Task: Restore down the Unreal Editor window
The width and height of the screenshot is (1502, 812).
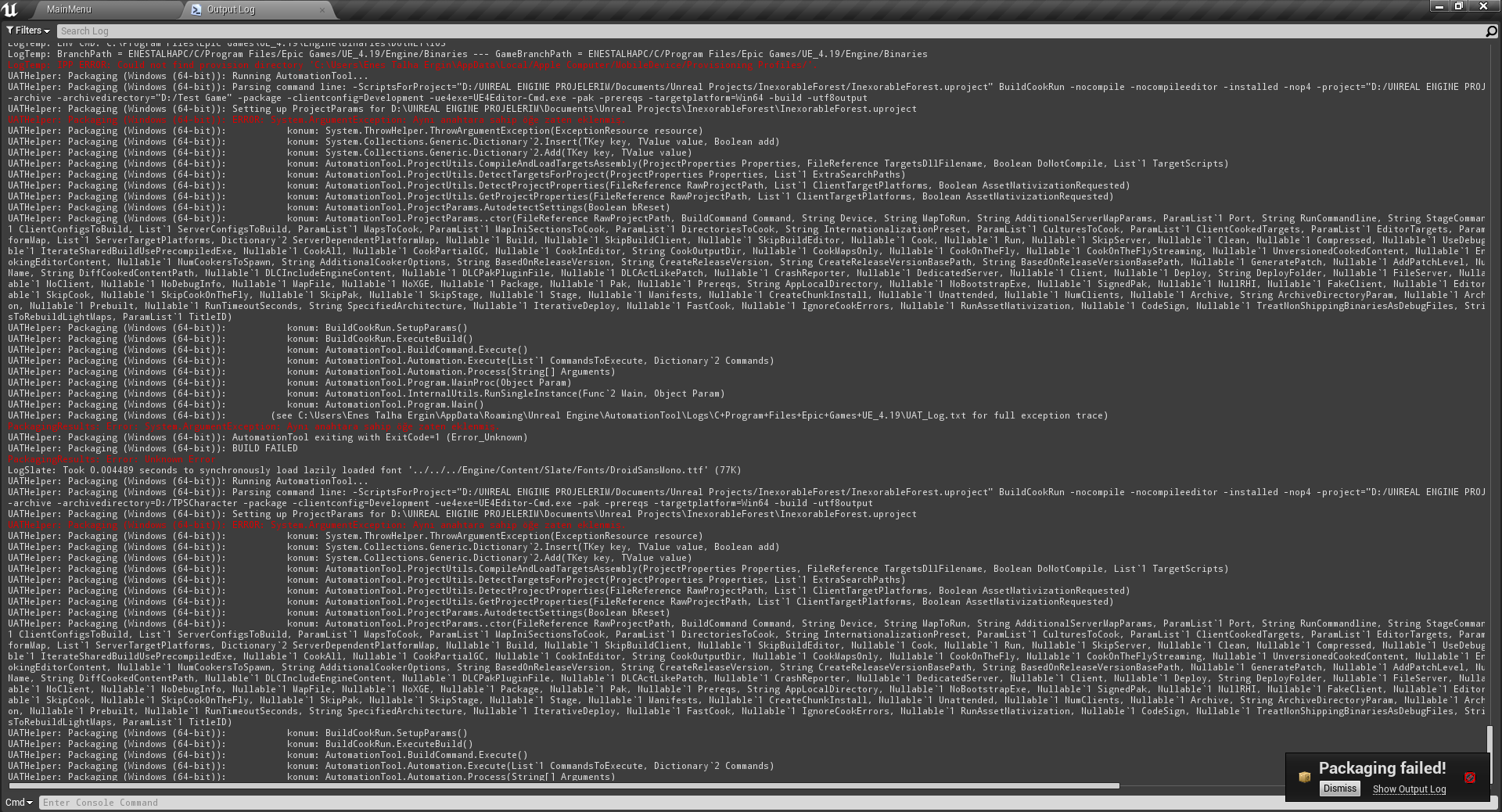Action: 1459,6
